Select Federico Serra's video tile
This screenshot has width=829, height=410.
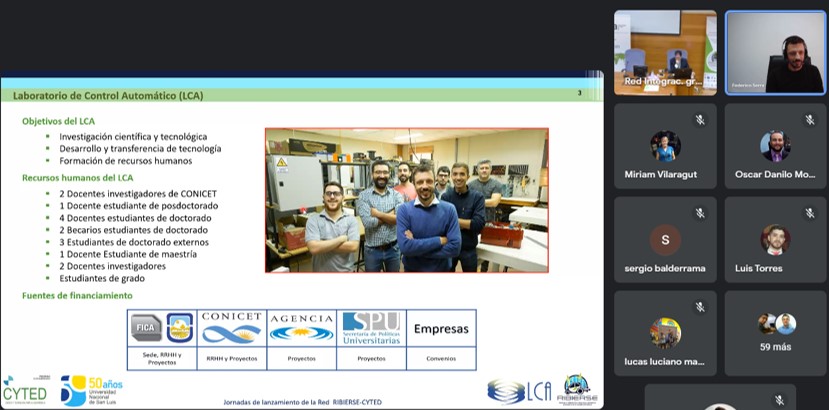click(775, 53)
